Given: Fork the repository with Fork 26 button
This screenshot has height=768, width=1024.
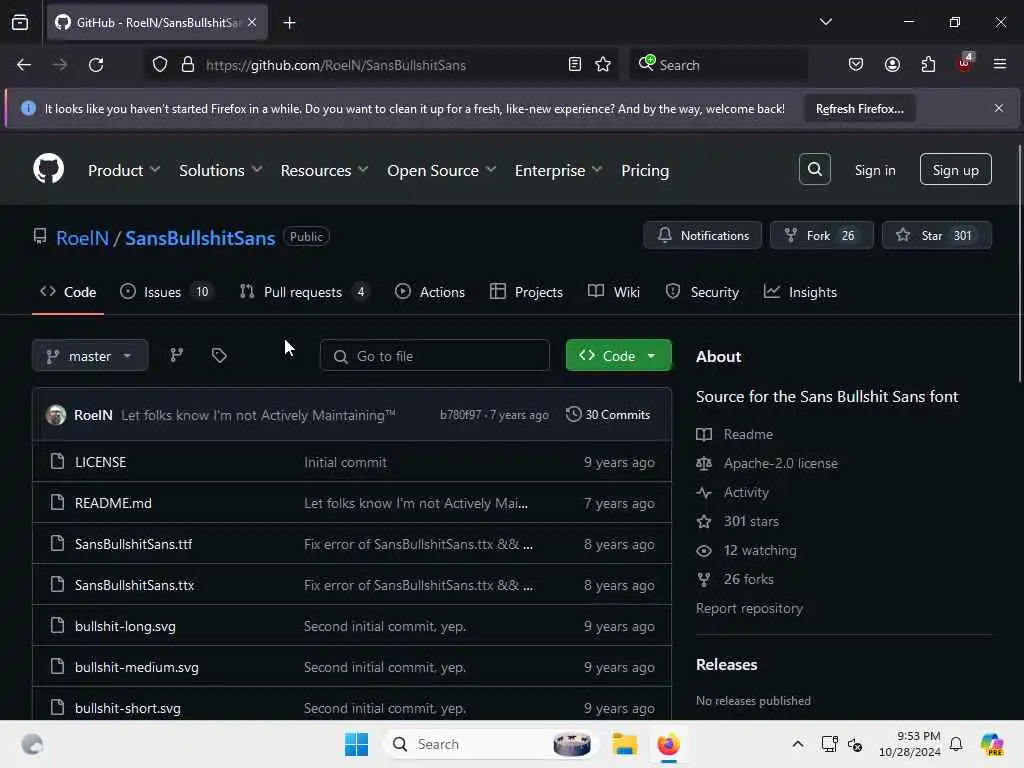Looking at the screenshot, I should point(822,235).
